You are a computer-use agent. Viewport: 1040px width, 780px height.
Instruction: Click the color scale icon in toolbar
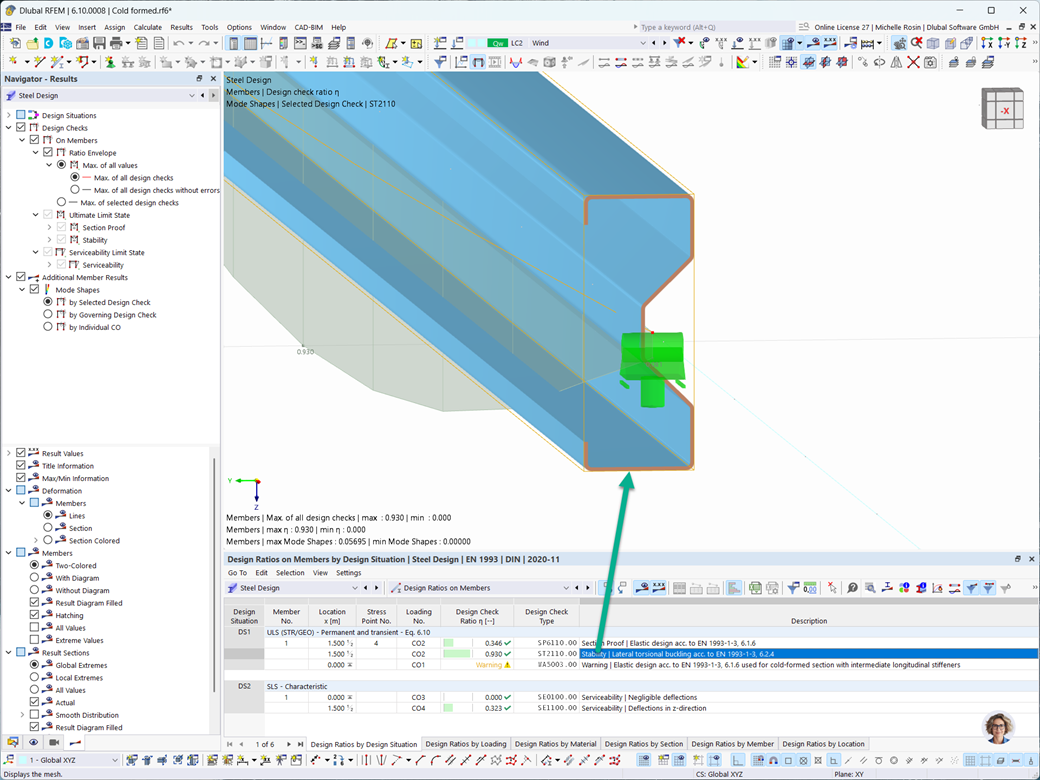[x=742, y=62]
